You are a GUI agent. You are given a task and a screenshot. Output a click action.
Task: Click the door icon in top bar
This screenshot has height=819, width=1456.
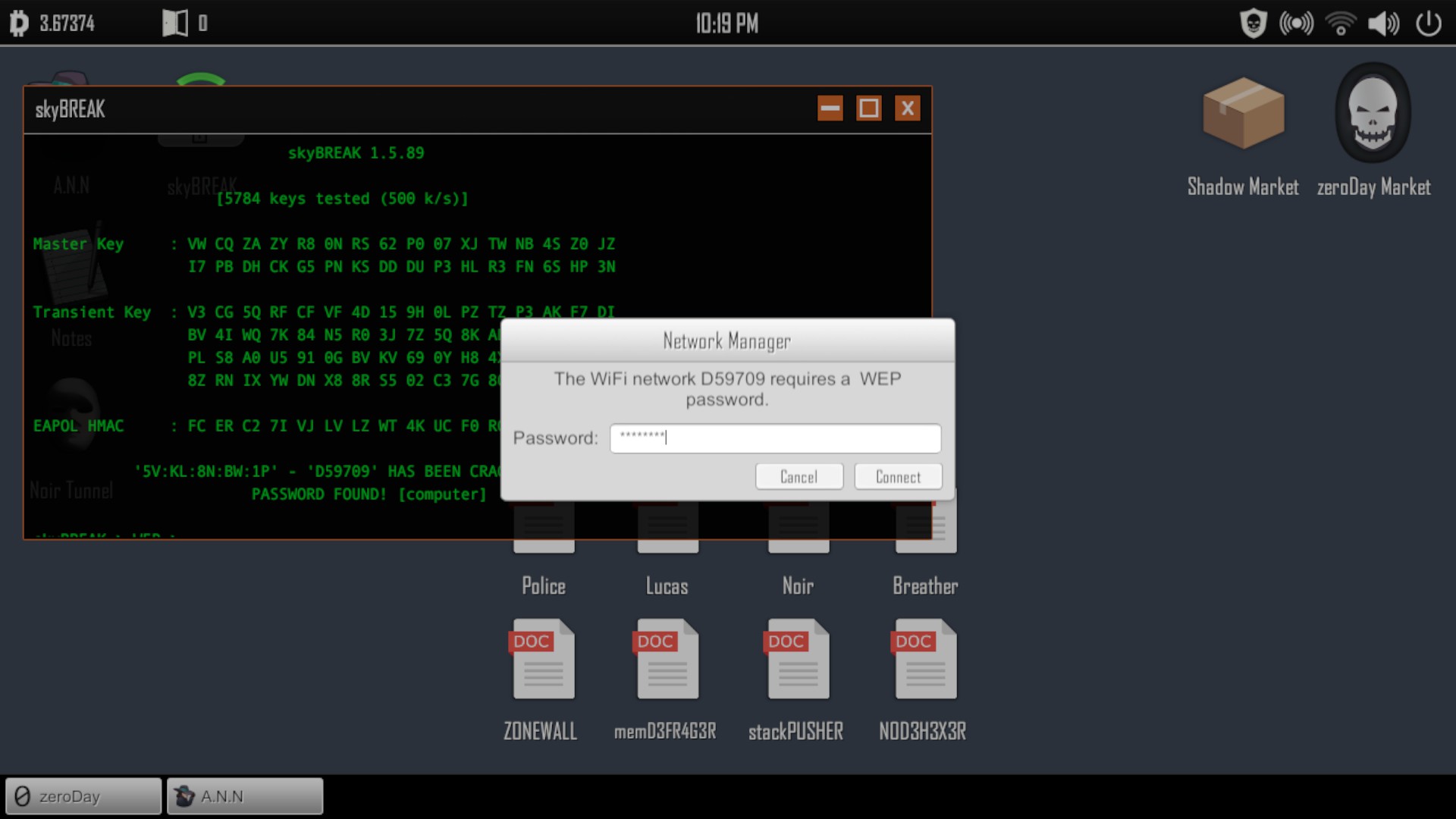tap(175, 24)
